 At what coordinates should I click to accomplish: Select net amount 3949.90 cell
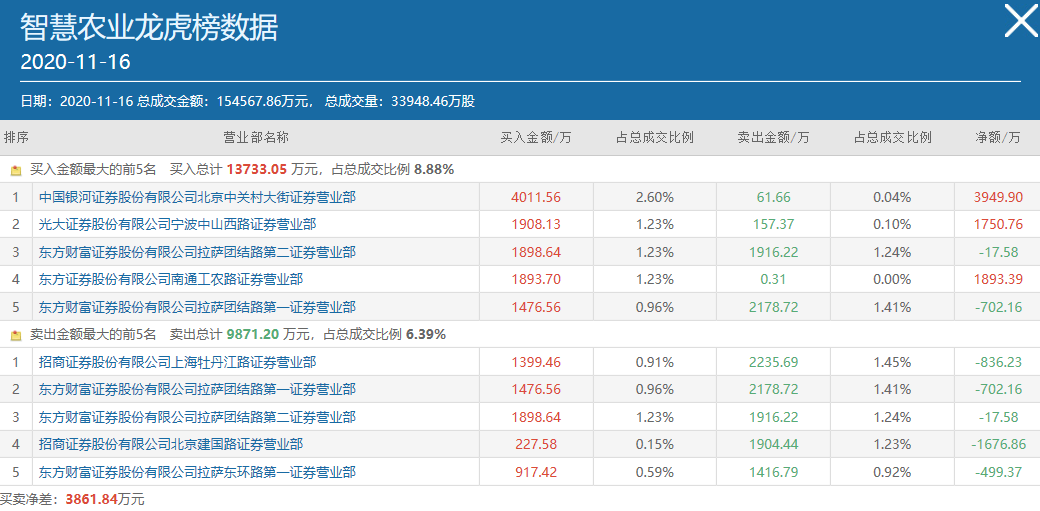(x=998, y=197)
